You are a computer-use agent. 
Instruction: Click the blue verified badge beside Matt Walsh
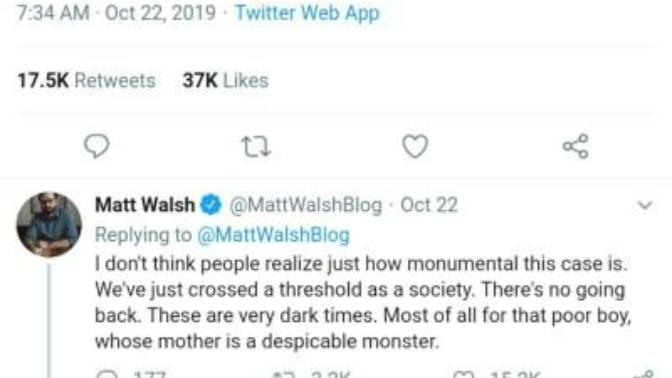click(211, 205)
